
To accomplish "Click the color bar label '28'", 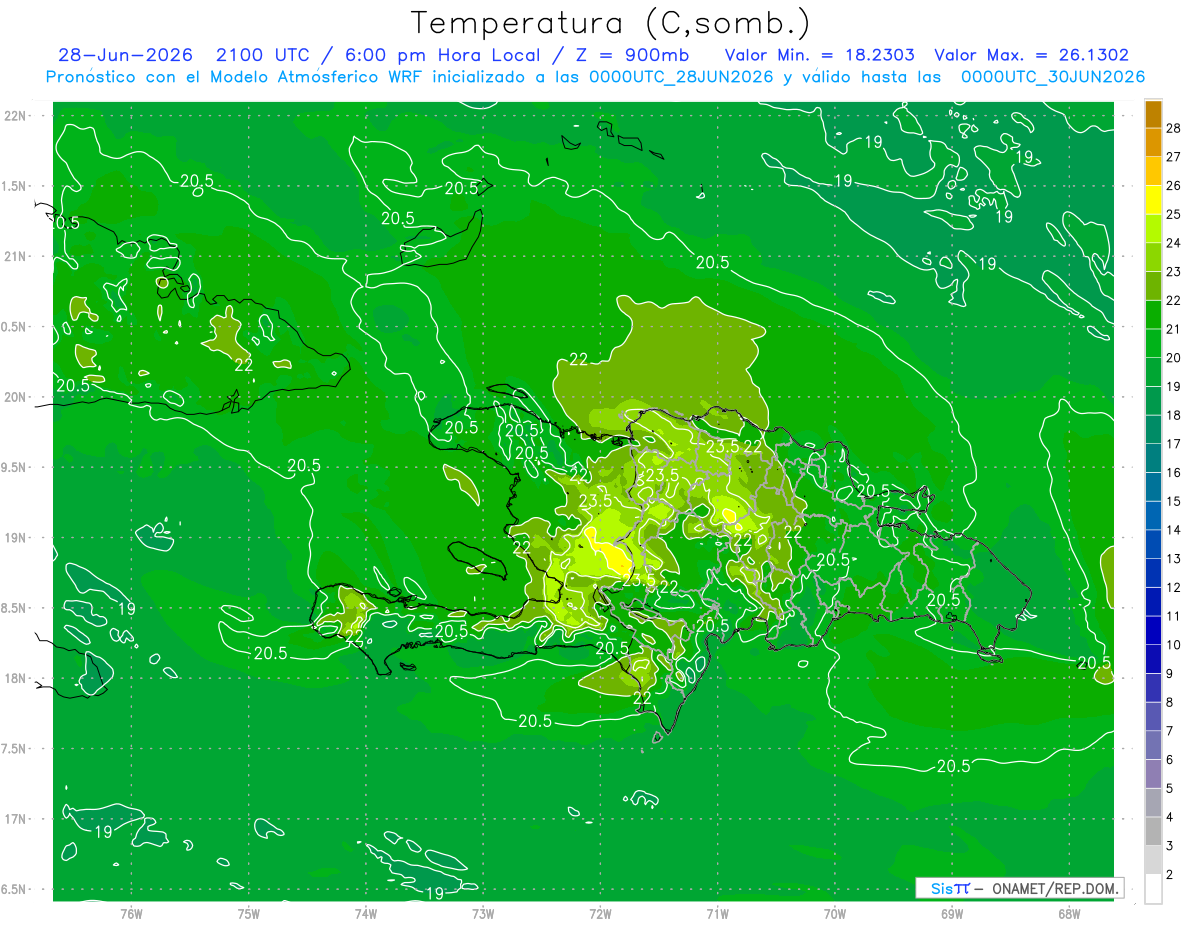I will [x=1173, y=128].
